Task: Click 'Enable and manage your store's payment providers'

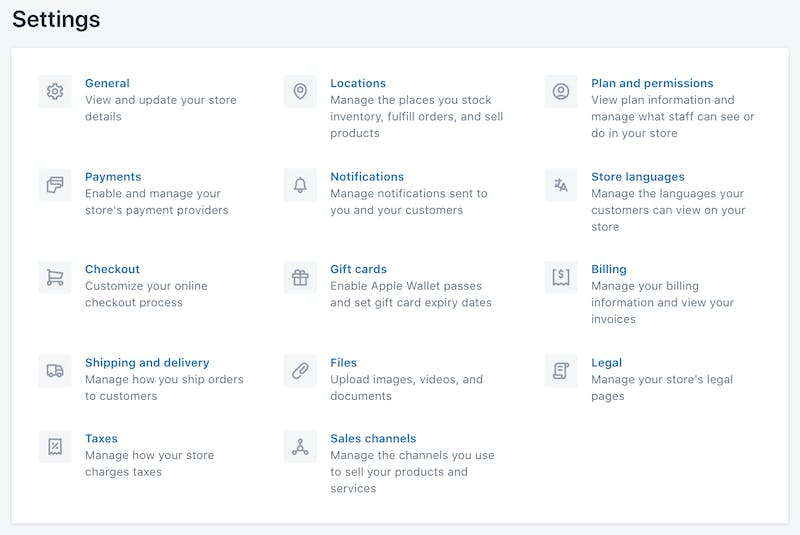Action: click(157, 201)
